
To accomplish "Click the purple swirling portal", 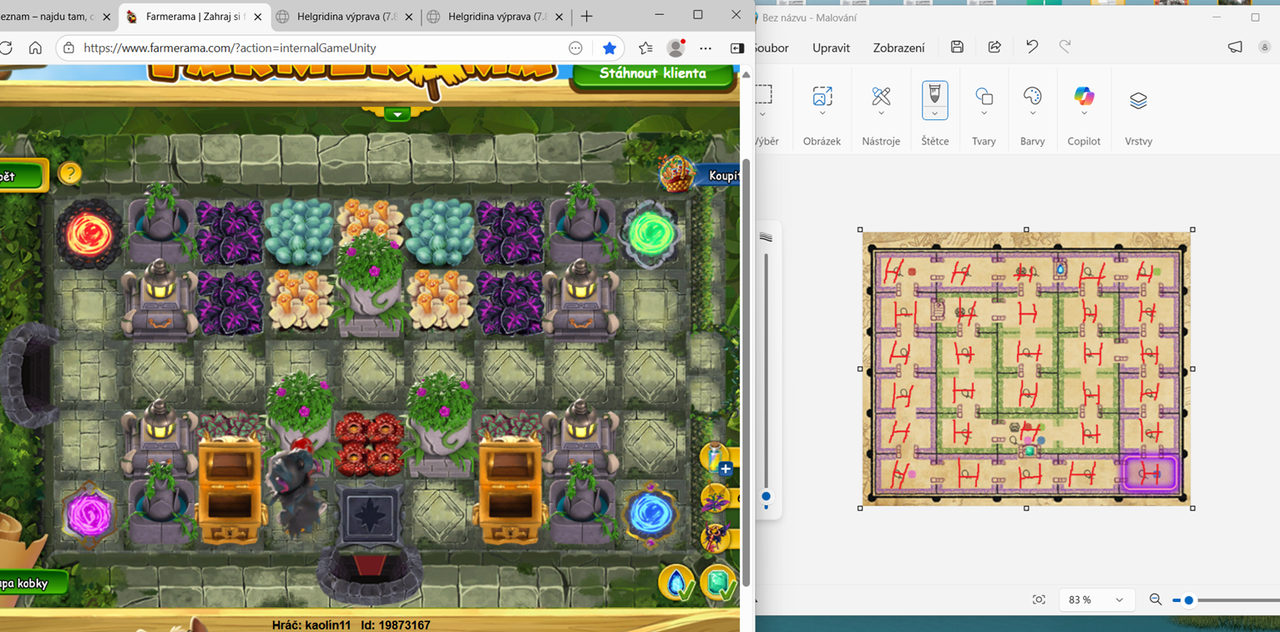I will click(90, 516).
